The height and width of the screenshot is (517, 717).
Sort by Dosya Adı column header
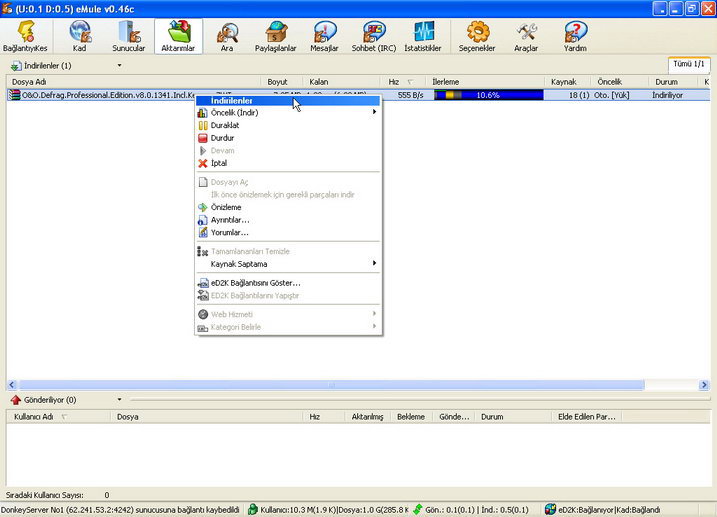point(134,82)
